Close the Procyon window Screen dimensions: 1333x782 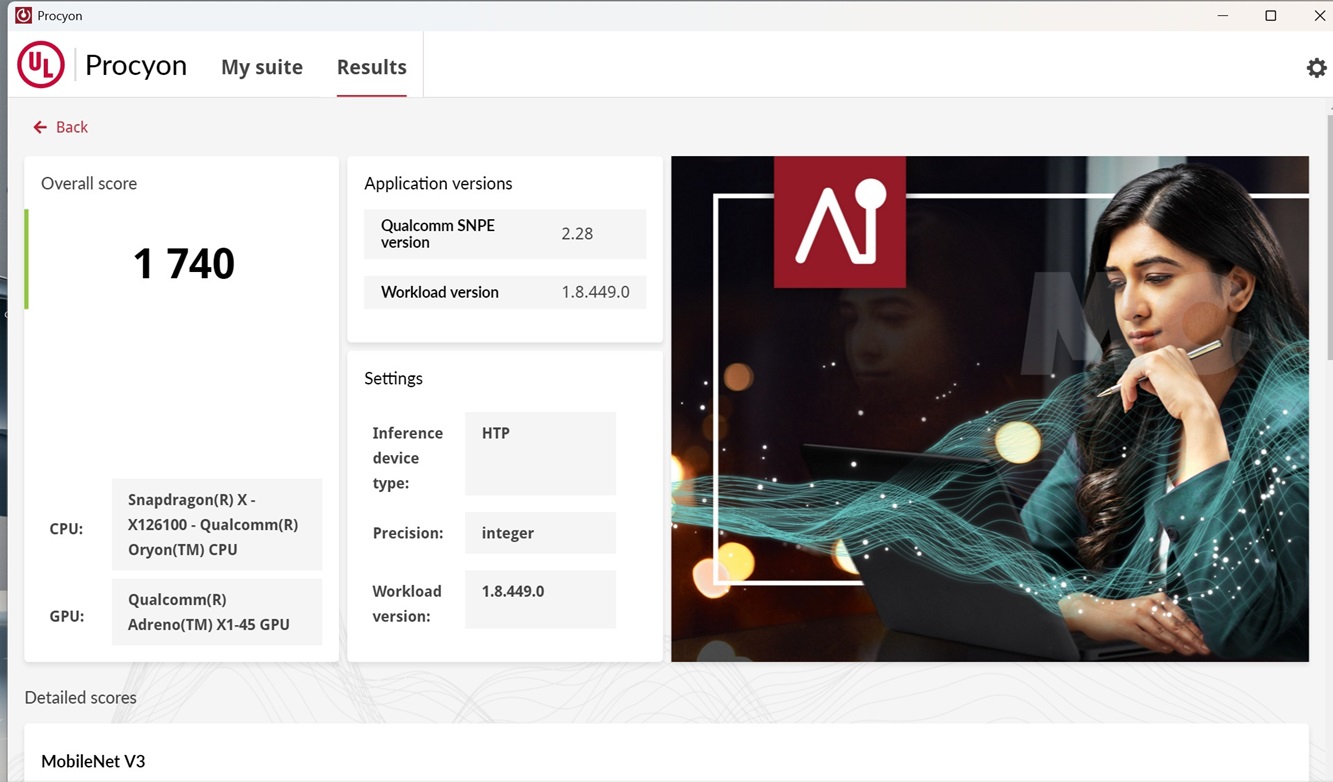1318,15
